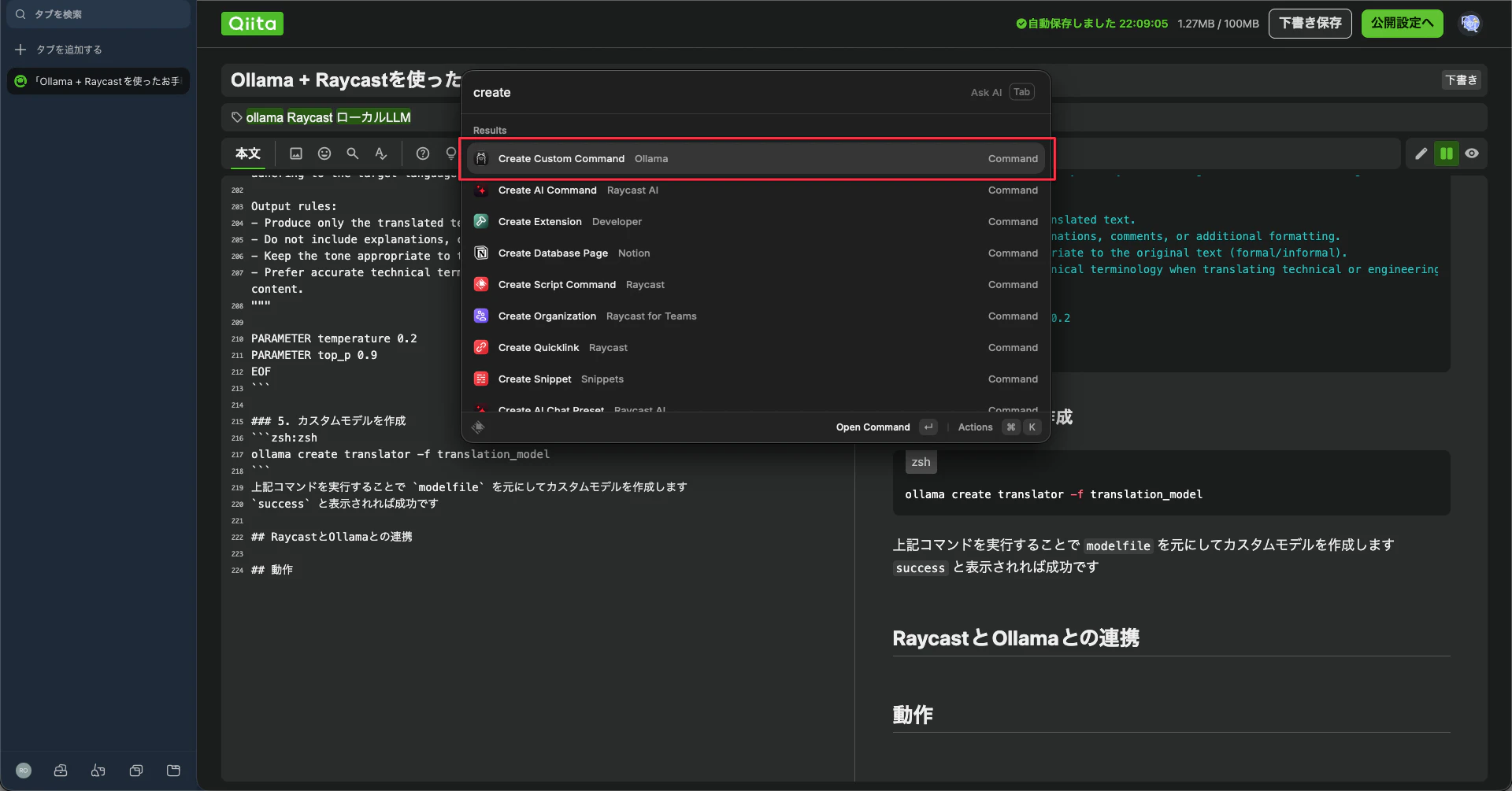Click the 公開設定へ button
The image size is (1512, 791).
point(1403,24)
